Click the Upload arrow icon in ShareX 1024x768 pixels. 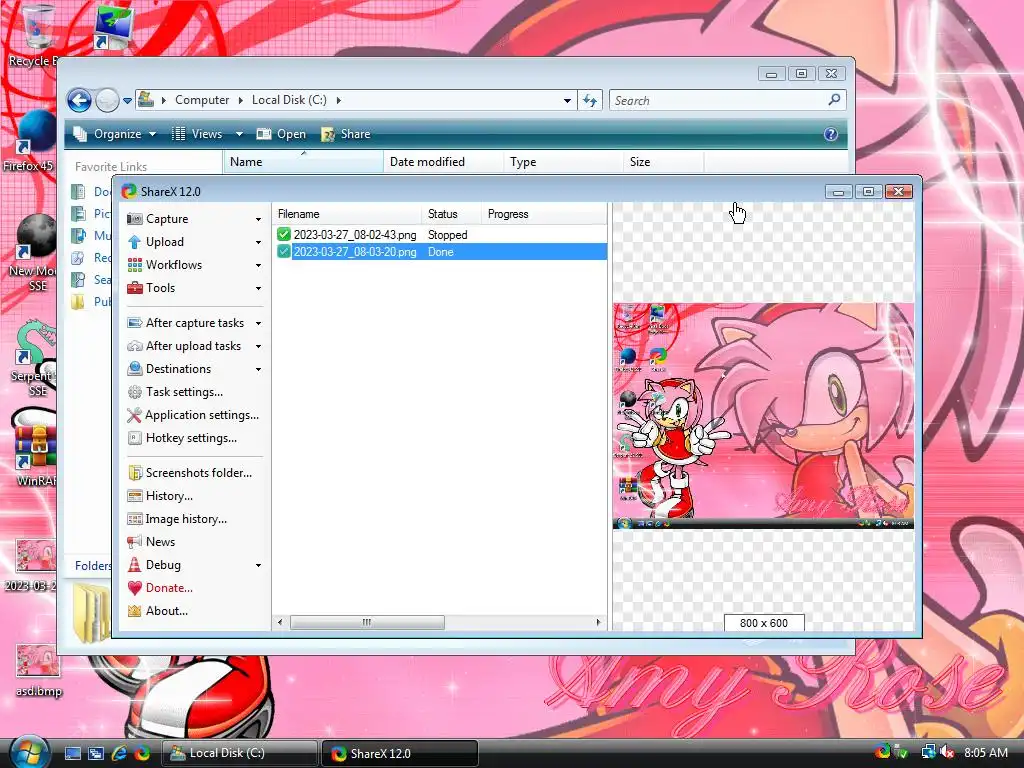(x=135, y=242)
